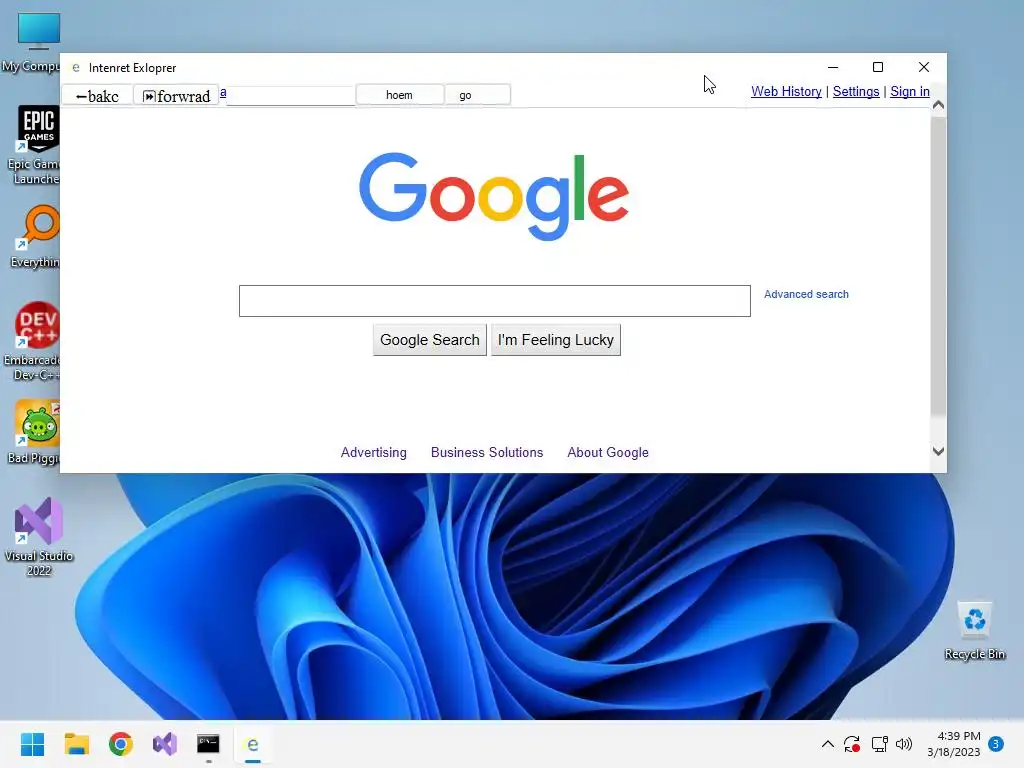Click the 'hoem' button
This screenshot has height=768, width=1024.
pos(400,95)
